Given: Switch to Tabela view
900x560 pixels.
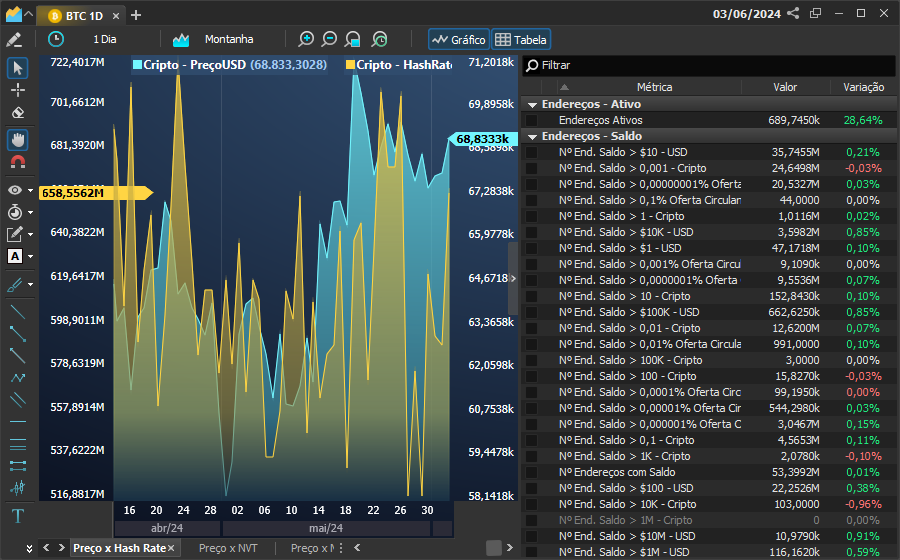Looking at the screenshot, I should click(521, 40).
